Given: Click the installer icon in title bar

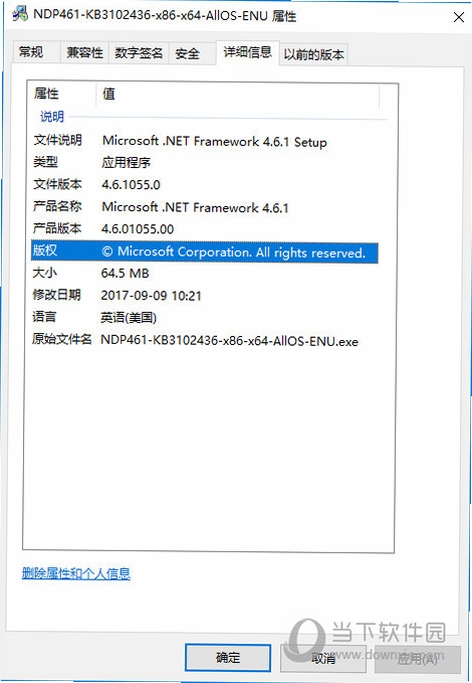Looking at the screenshot, I should click(x=20, y=15).
